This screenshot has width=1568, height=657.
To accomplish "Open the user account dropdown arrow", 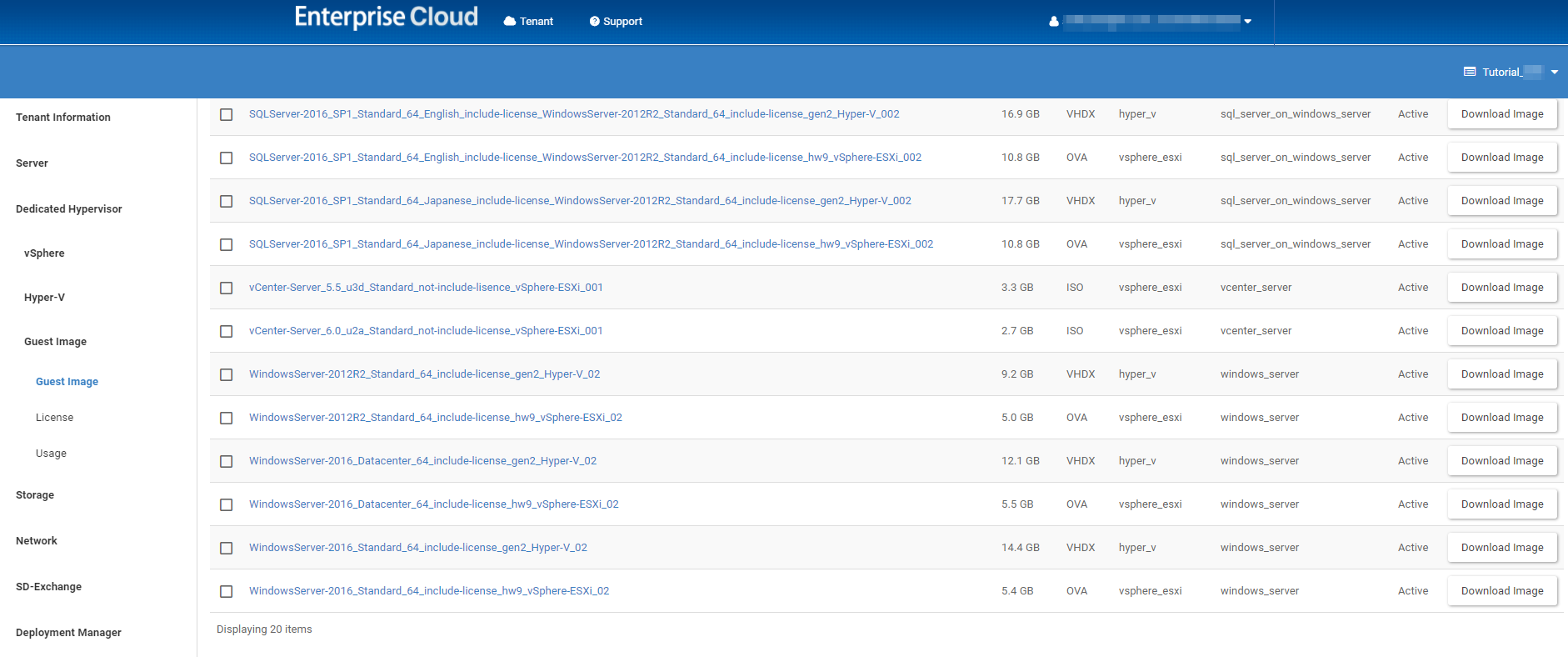I will point(1248,22).
